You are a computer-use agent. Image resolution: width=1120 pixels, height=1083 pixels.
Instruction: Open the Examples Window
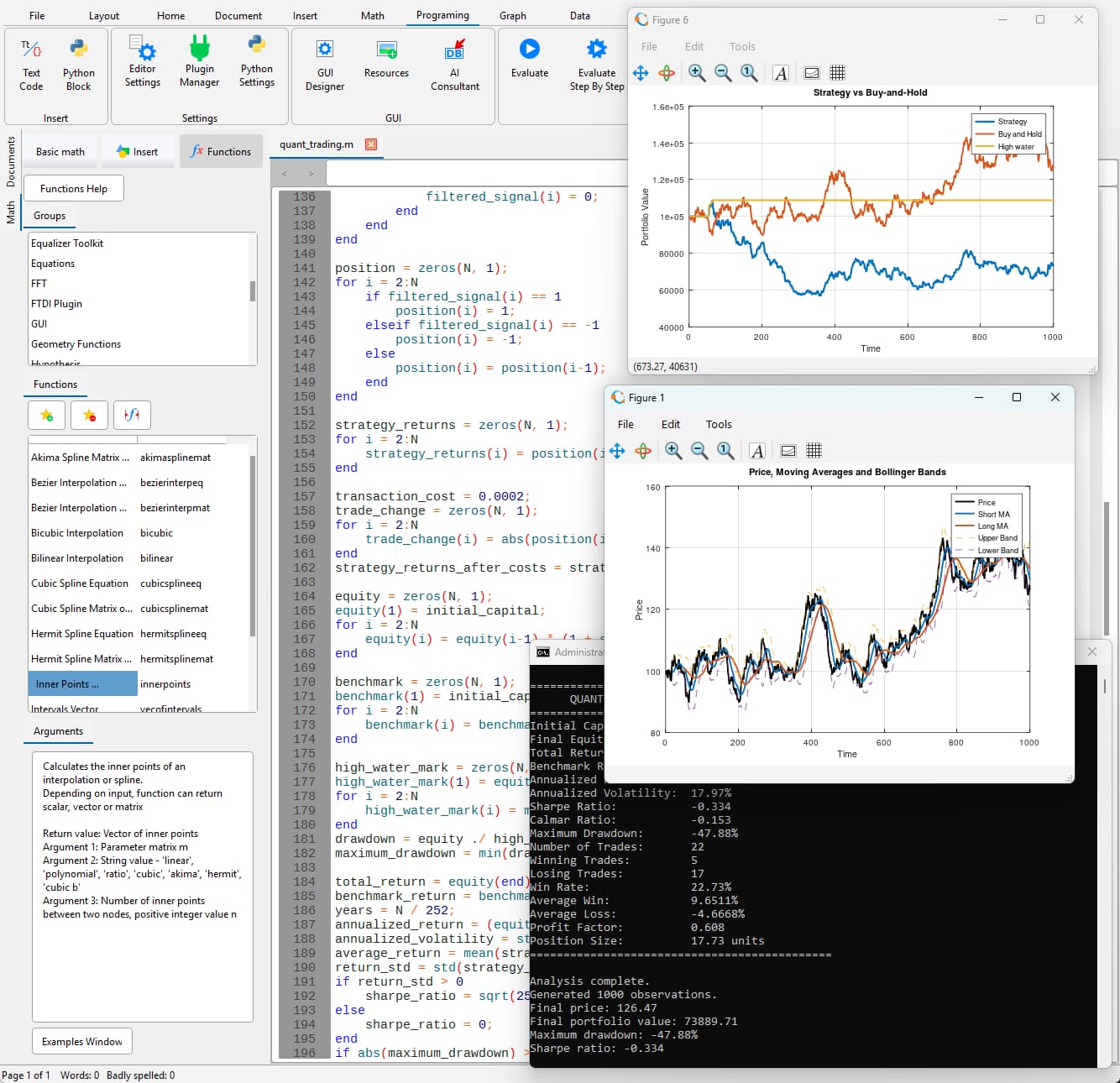click(82, 1042)
